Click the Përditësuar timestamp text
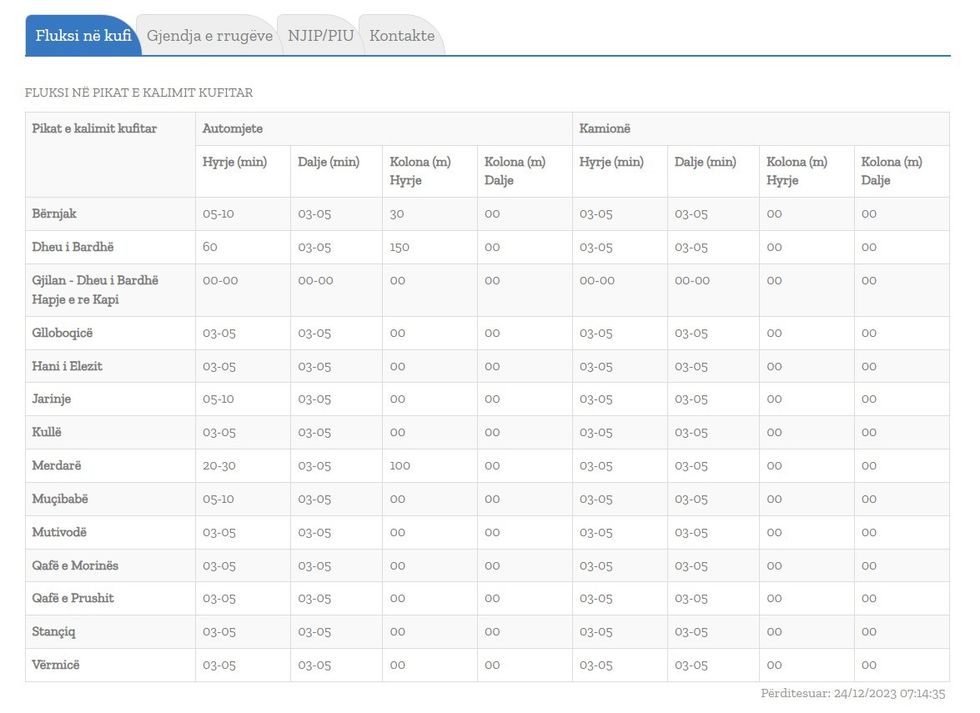This screenshot has width=980, height=713. (852, 693)
